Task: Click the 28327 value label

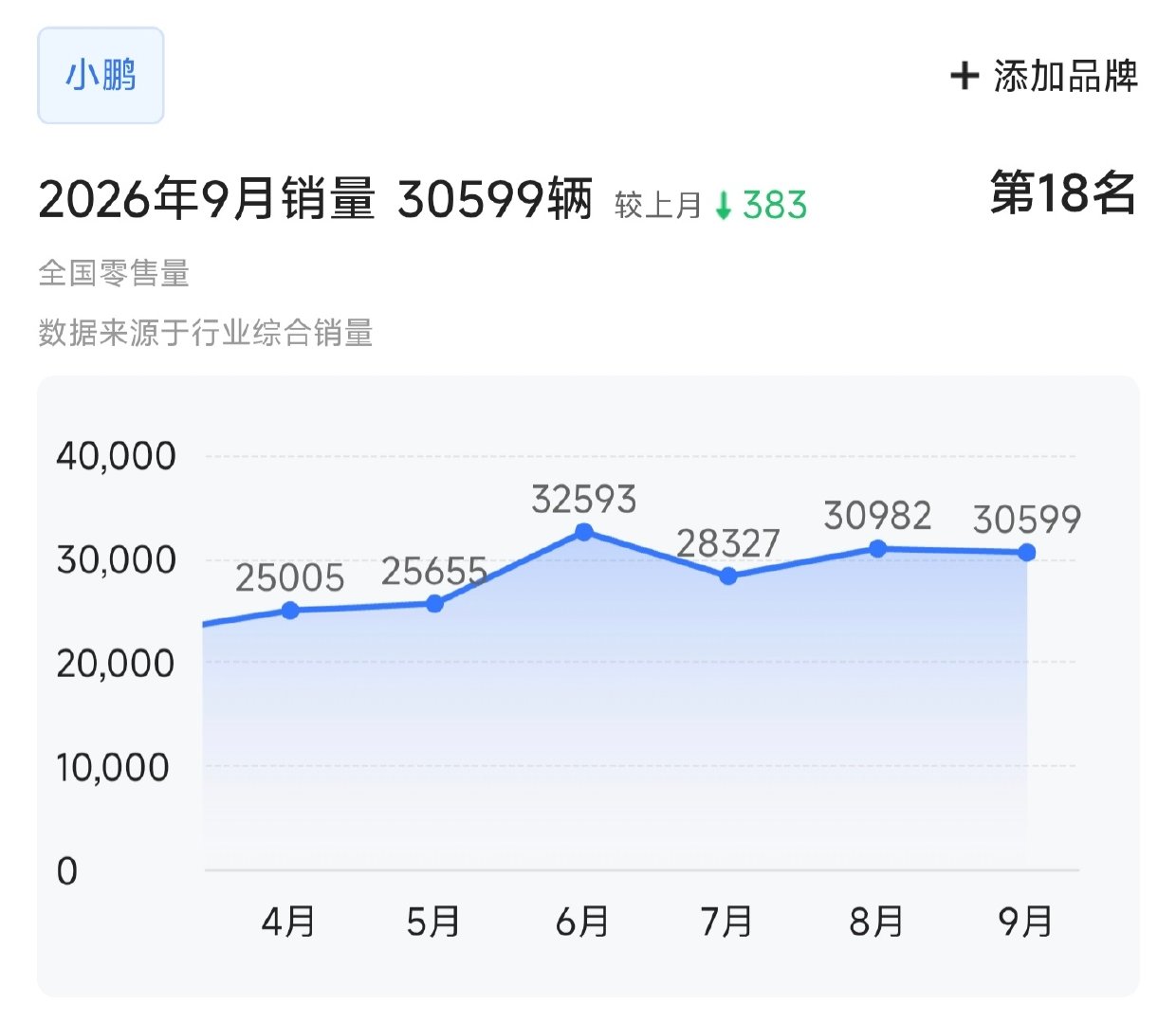Action: (728, 543)
